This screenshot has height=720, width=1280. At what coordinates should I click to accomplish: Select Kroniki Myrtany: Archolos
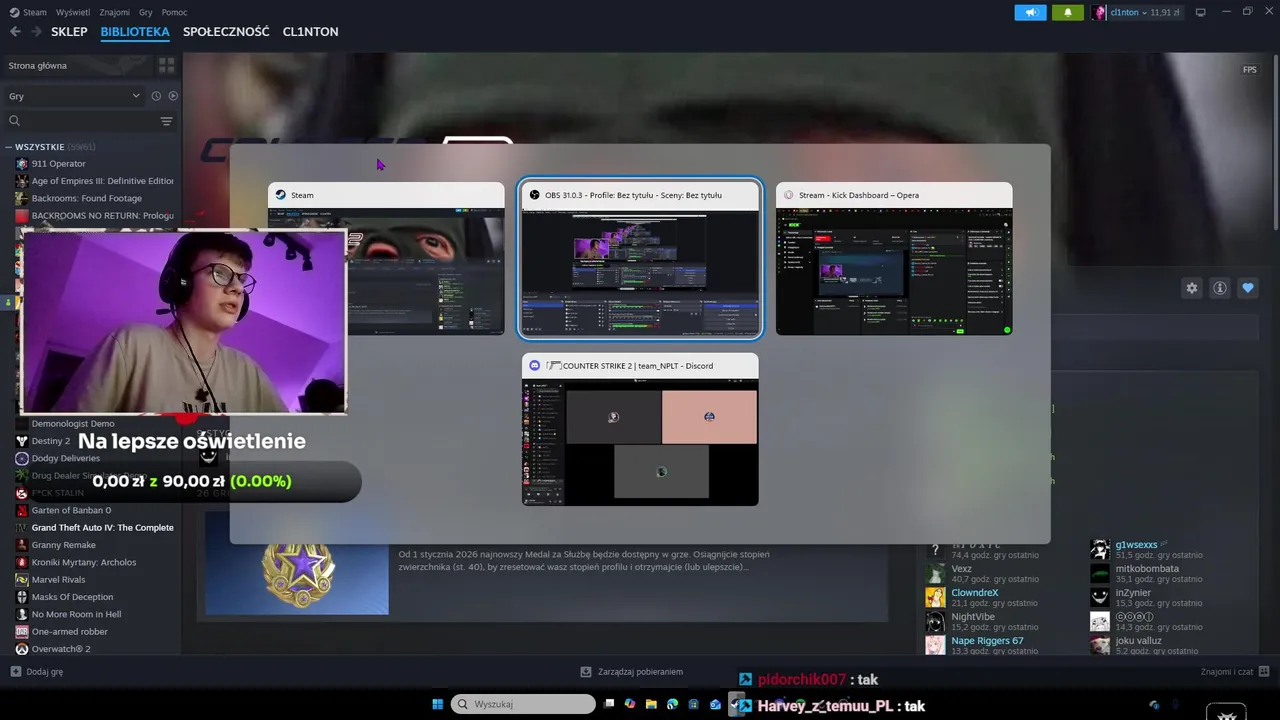[x=77, y=562]
